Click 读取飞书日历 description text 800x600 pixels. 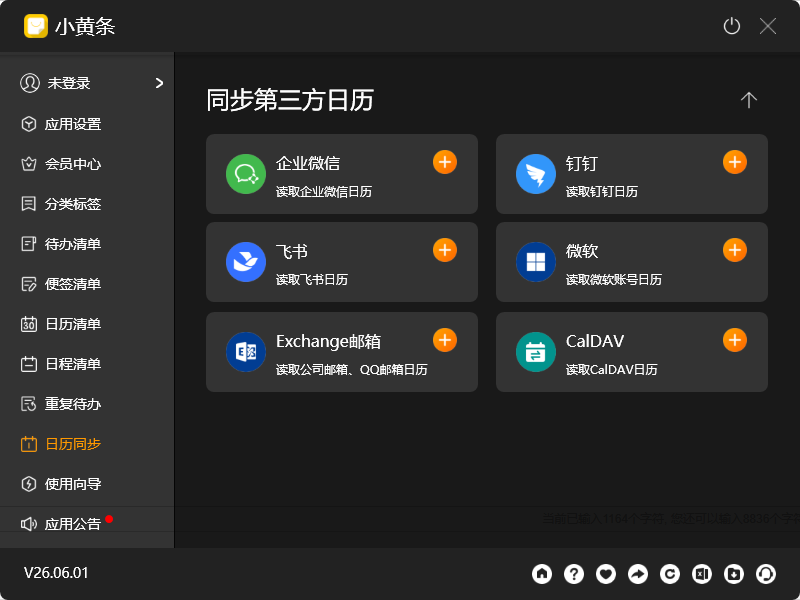coord(312,280)
